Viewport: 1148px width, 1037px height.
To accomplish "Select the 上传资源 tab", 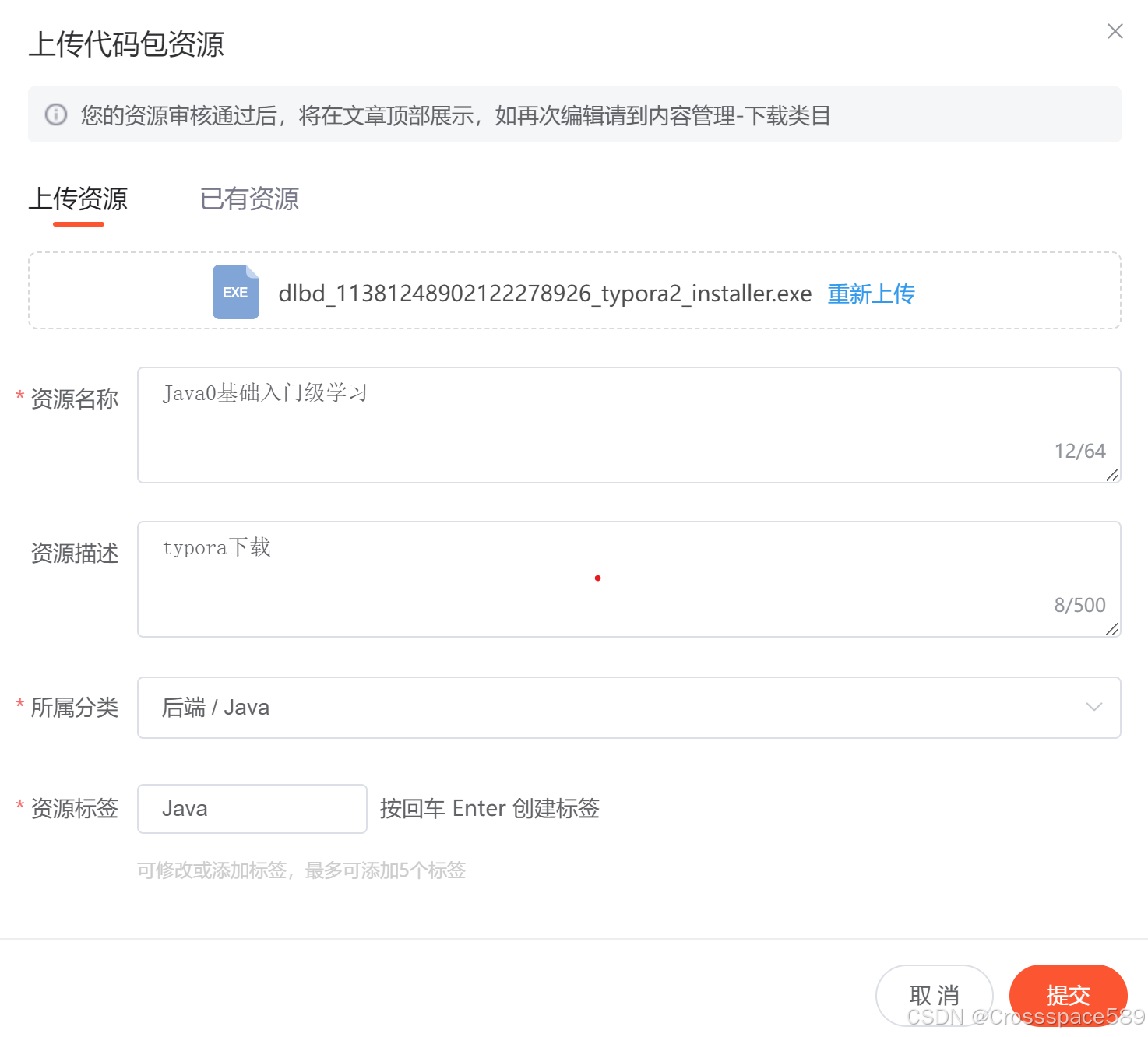I will point(79,199).
